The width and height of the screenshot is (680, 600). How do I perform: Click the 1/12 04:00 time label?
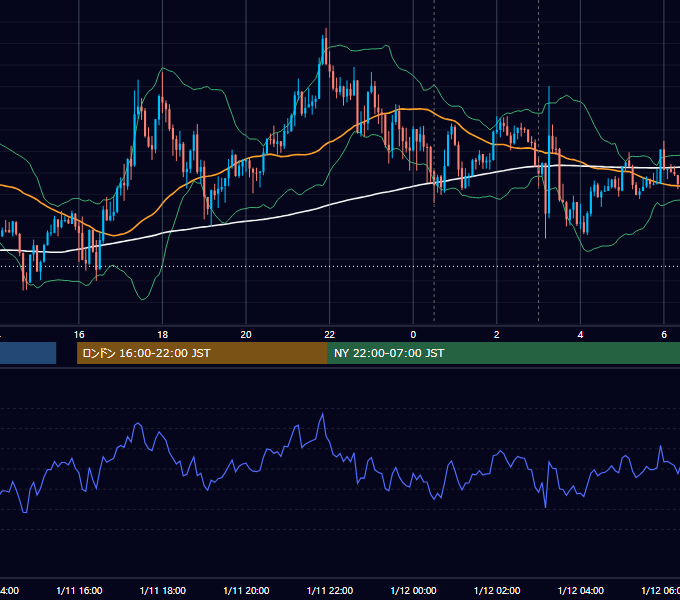pyautogui.click(x=581, y=590)
